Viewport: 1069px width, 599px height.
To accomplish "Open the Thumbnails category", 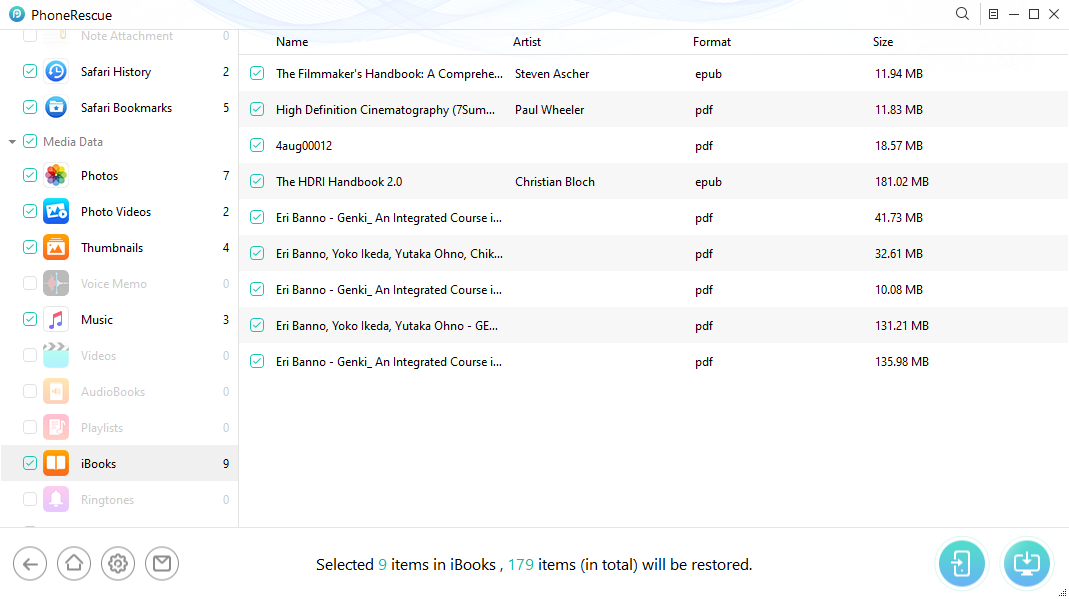I will click(111, 248).
